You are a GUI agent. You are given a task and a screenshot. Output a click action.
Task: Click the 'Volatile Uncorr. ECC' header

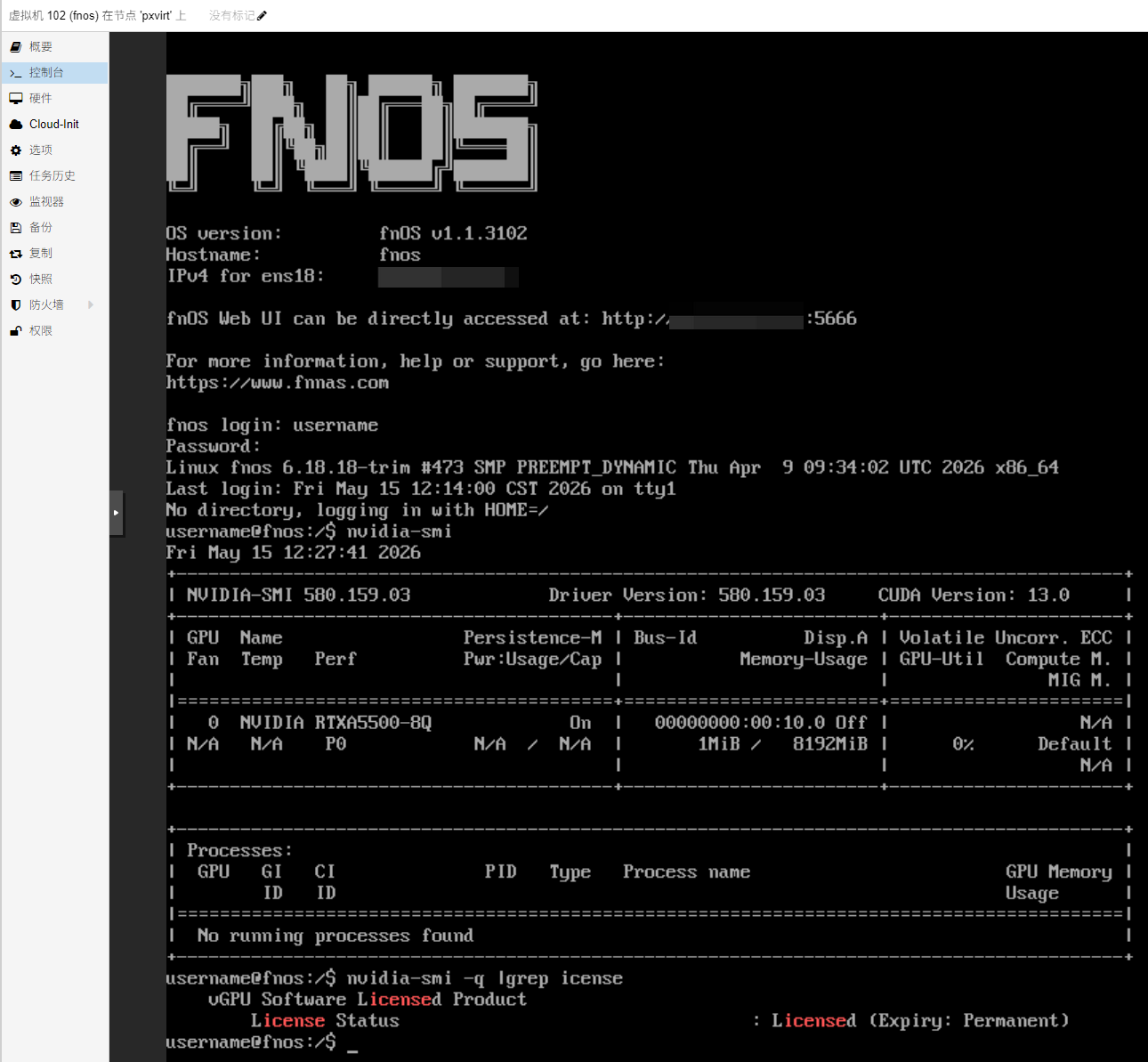pyautogui.click(x=1006, y=638)
